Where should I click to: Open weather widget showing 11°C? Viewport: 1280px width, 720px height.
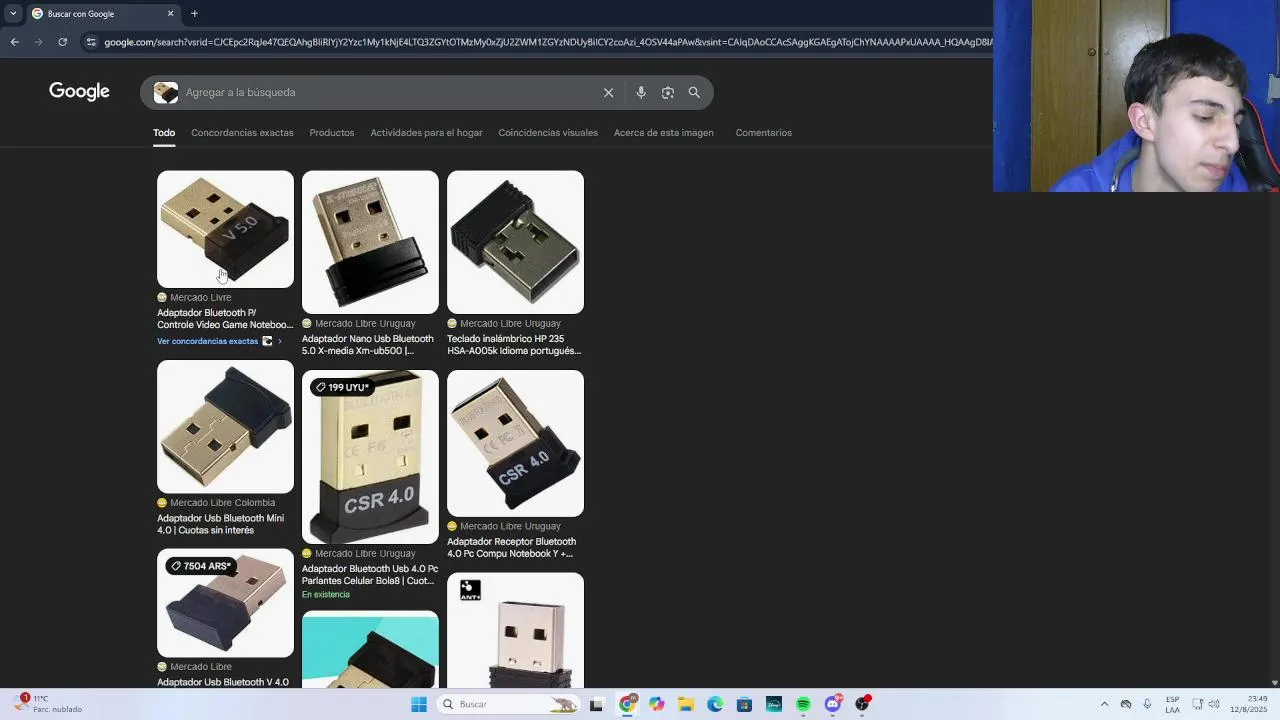click(x=48, y=704)
